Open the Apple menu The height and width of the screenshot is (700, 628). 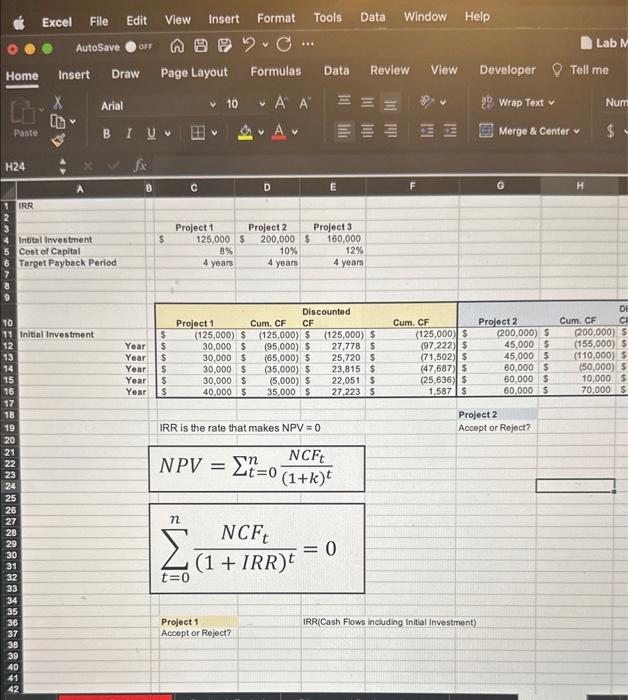pyautogui.click(x=19, y=23)
